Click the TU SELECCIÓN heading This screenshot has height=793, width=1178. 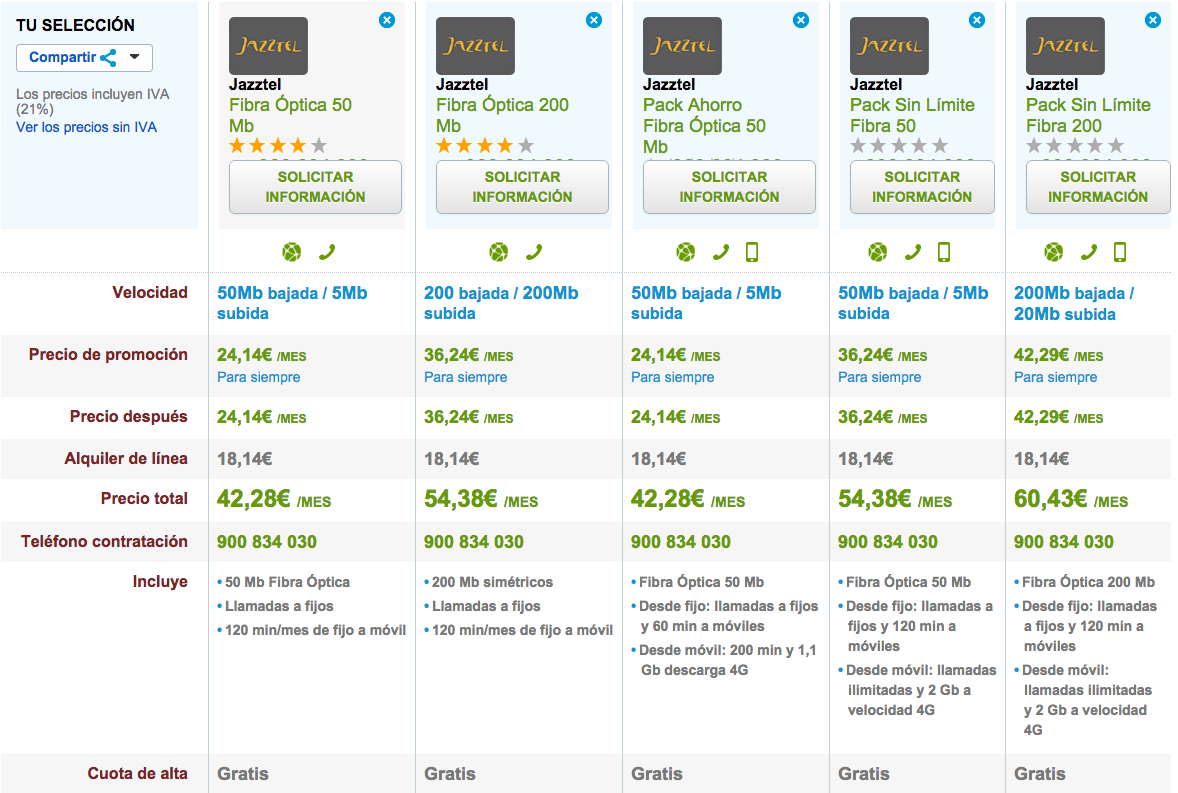[75, 26]
